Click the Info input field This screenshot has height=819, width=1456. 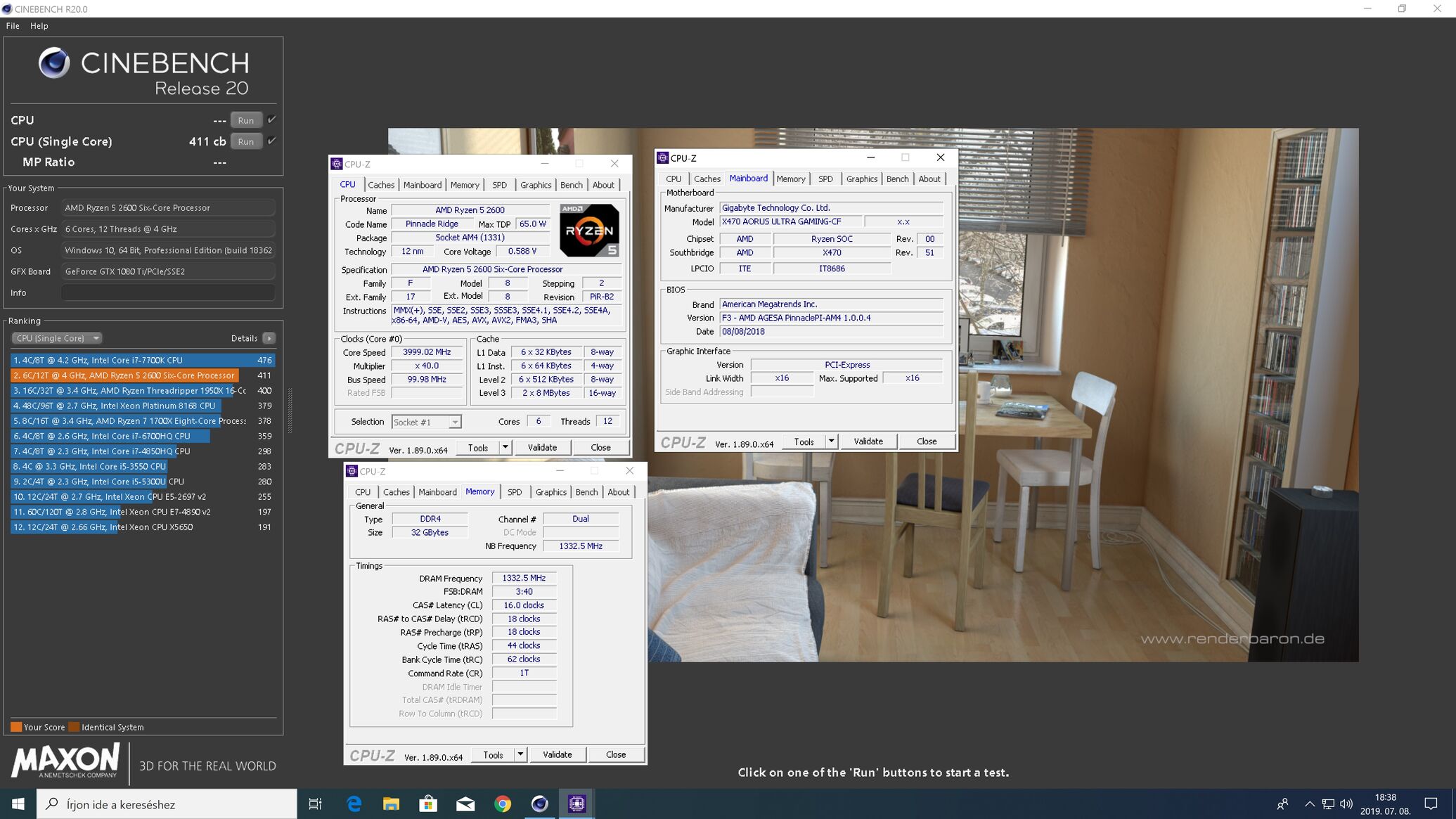point(168,292)
